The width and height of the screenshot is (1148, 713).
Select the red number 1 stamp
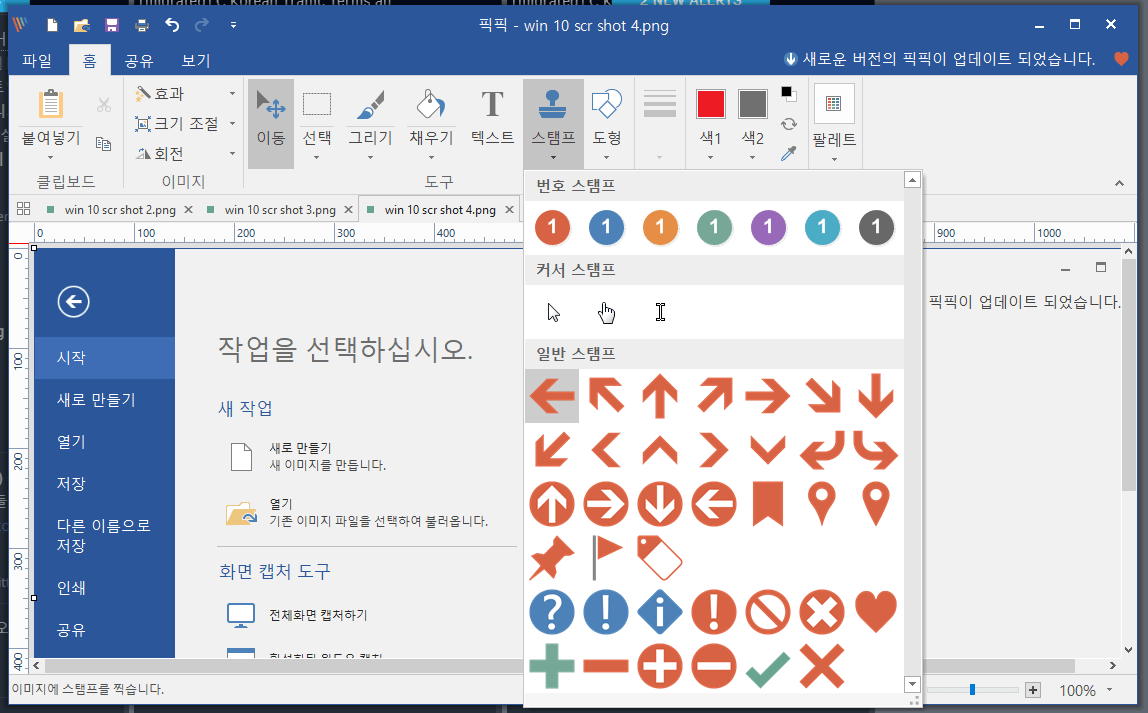coord(552,227)
